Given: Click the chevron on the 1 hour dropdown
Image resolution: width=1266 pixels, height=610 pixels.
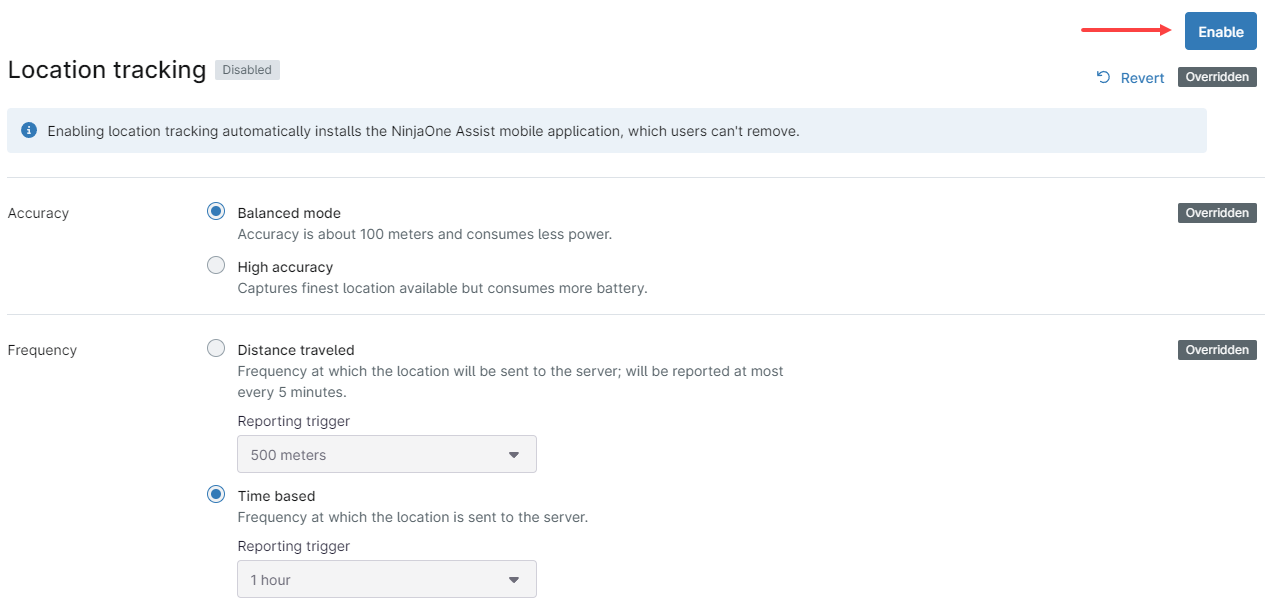Looking at the screenshot, I should [x=514, y=579].
